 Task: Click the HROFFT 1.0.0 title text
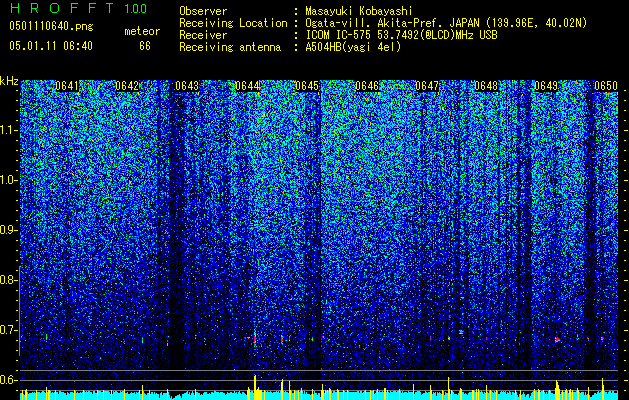(78, 8)
